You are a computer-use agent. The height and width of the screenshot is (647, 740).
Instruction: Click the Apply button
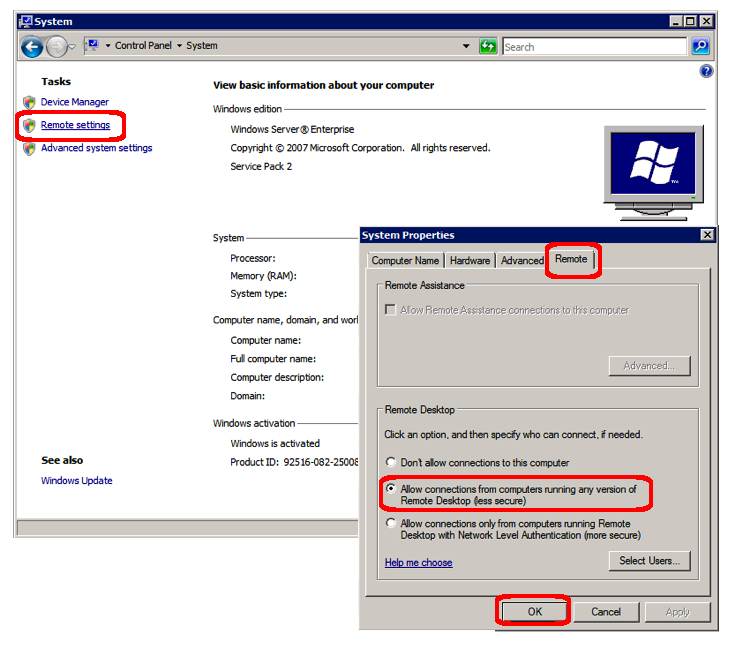678,612
